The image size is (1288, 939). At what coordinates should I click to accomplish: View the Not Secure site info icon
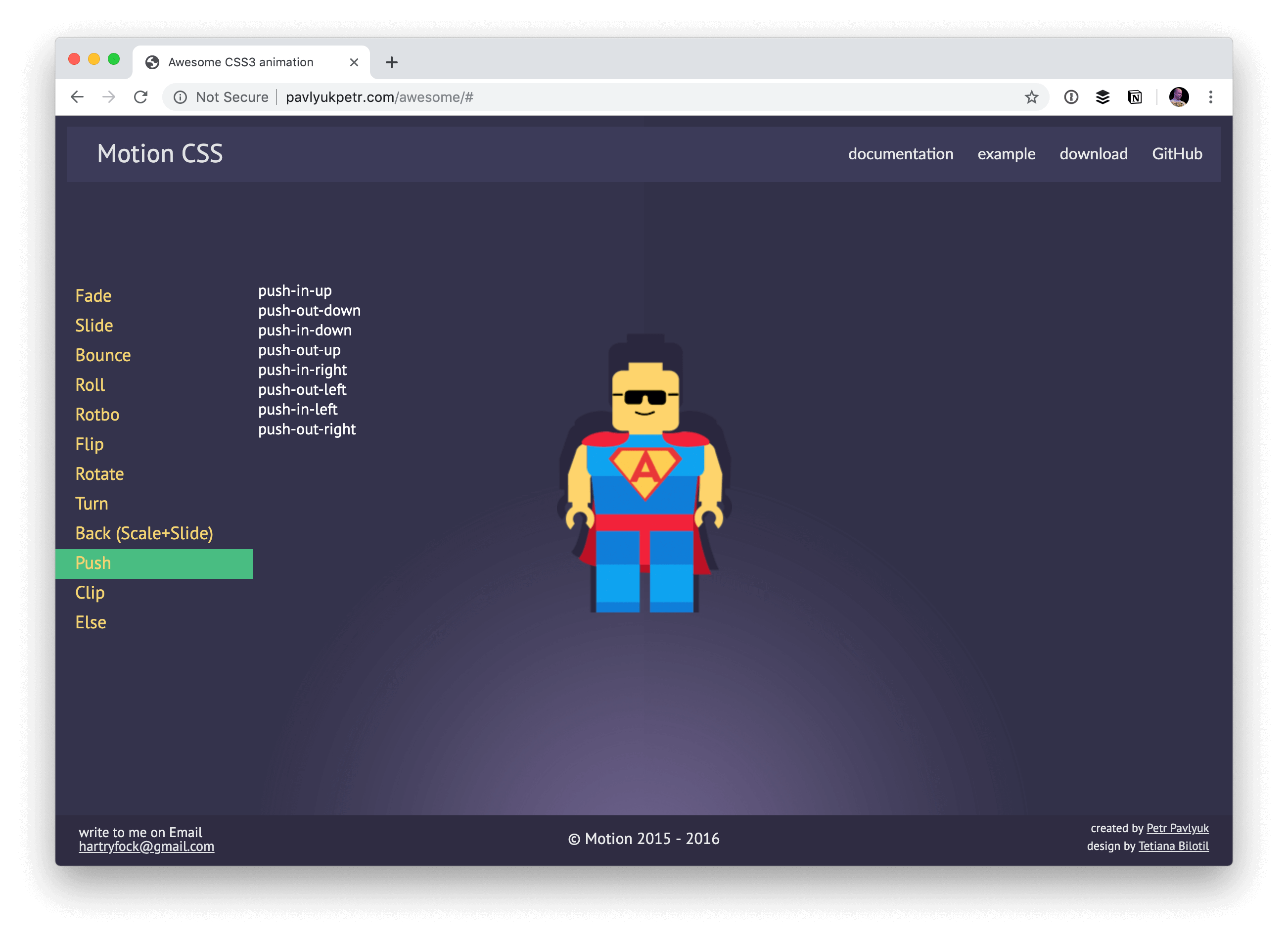point(180,97)
